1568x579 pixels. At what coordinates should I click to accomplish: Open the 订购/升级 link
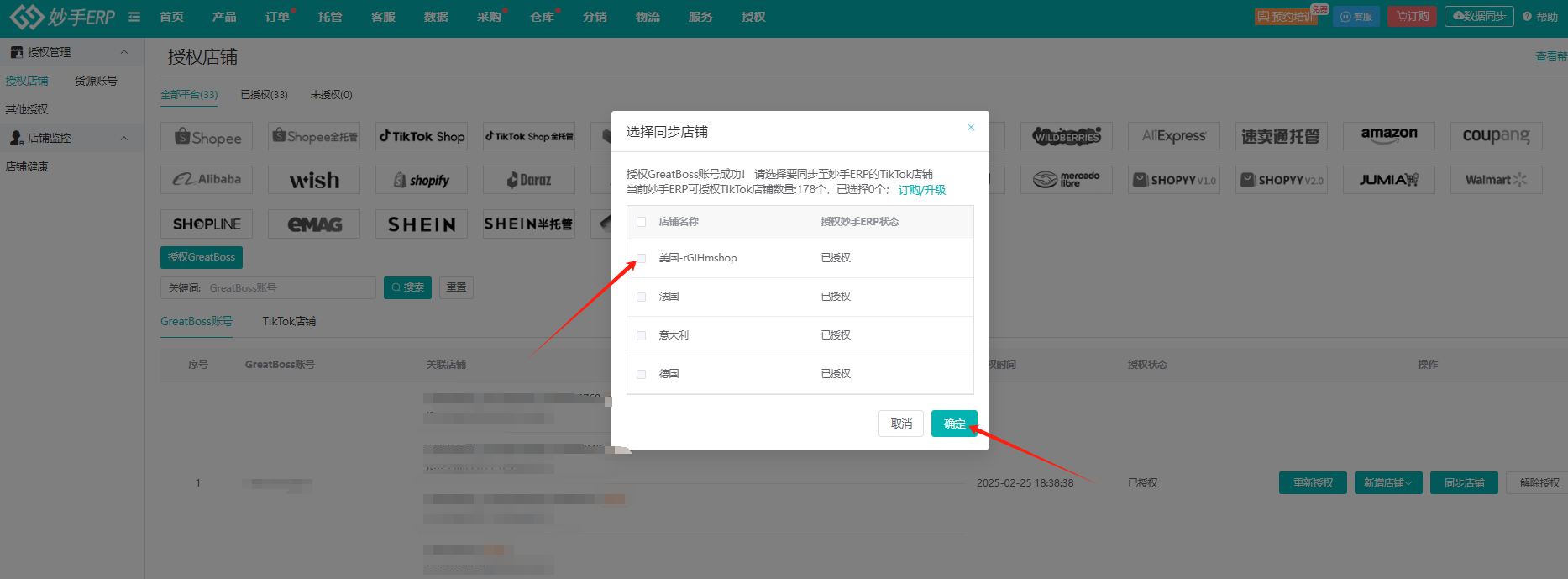tap(922, 190)
